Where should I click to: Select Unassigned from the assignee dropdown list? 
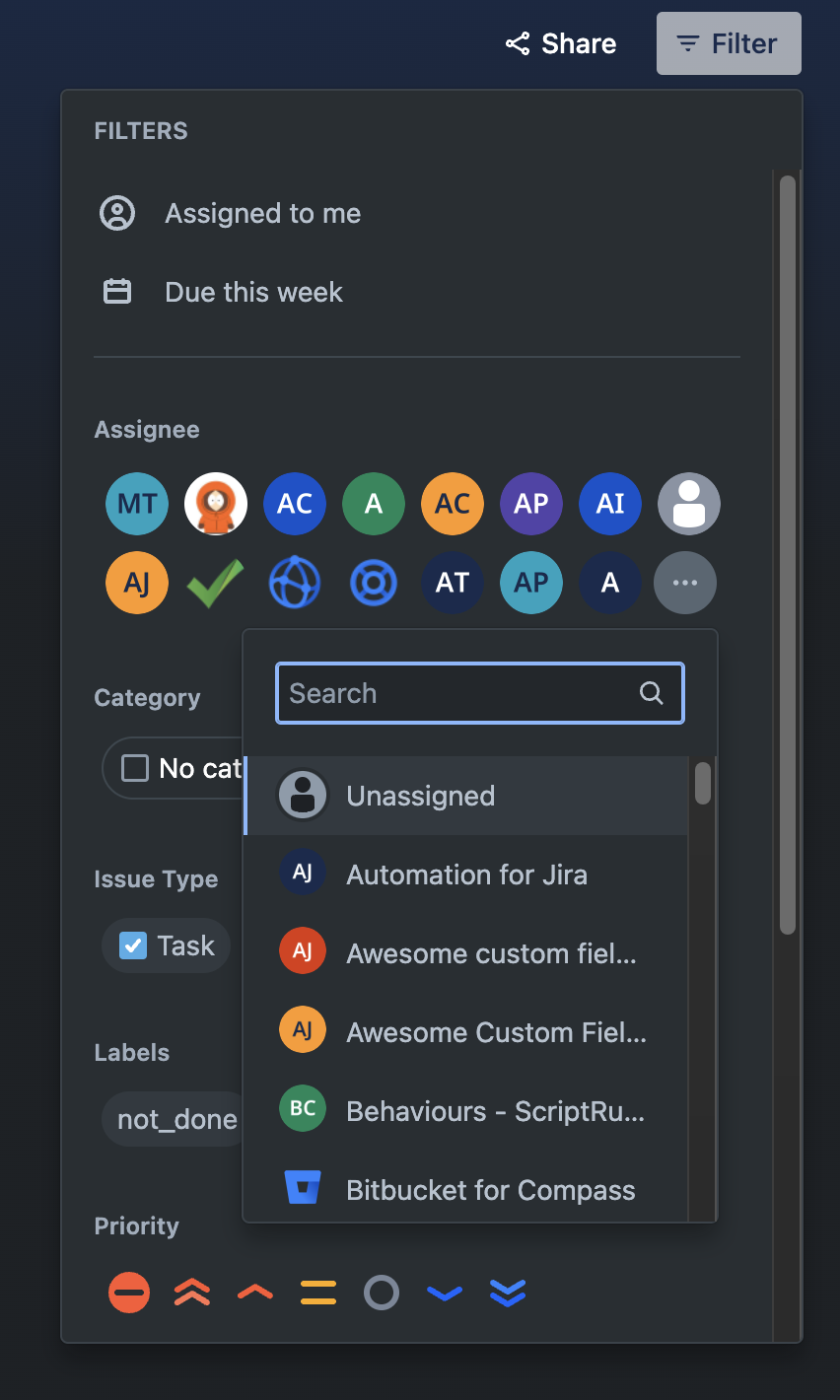[x=420, y=796]
